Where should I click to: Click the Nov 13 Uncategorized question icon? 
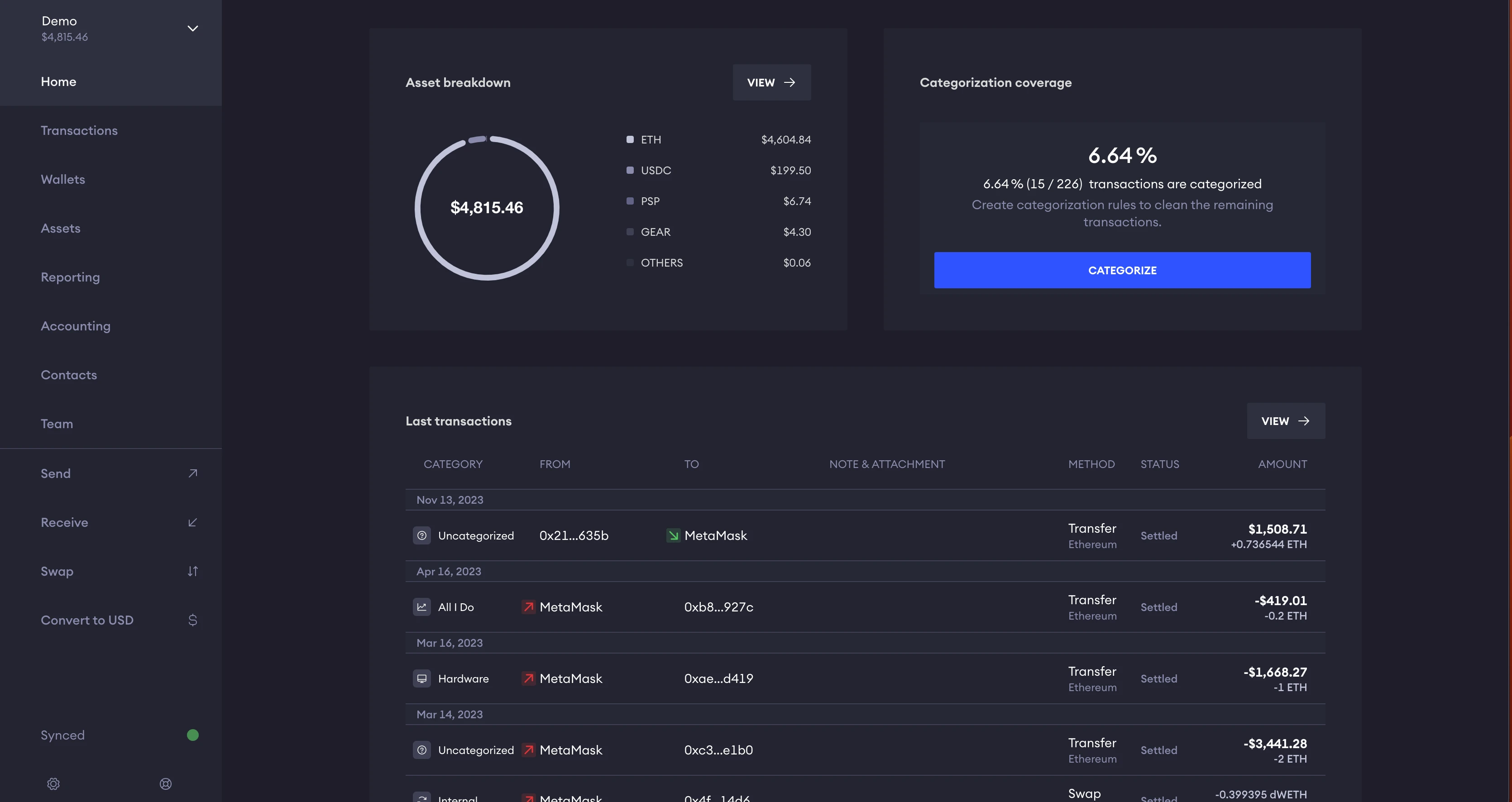point(421,535)
